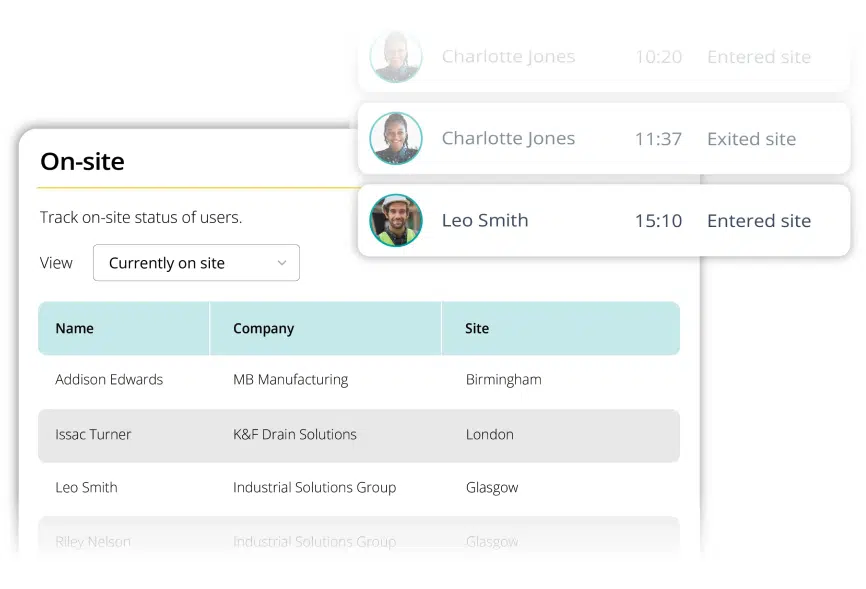866x589 pixels.
Task: Select the Issac Turner row name
Action: point(93,434)
